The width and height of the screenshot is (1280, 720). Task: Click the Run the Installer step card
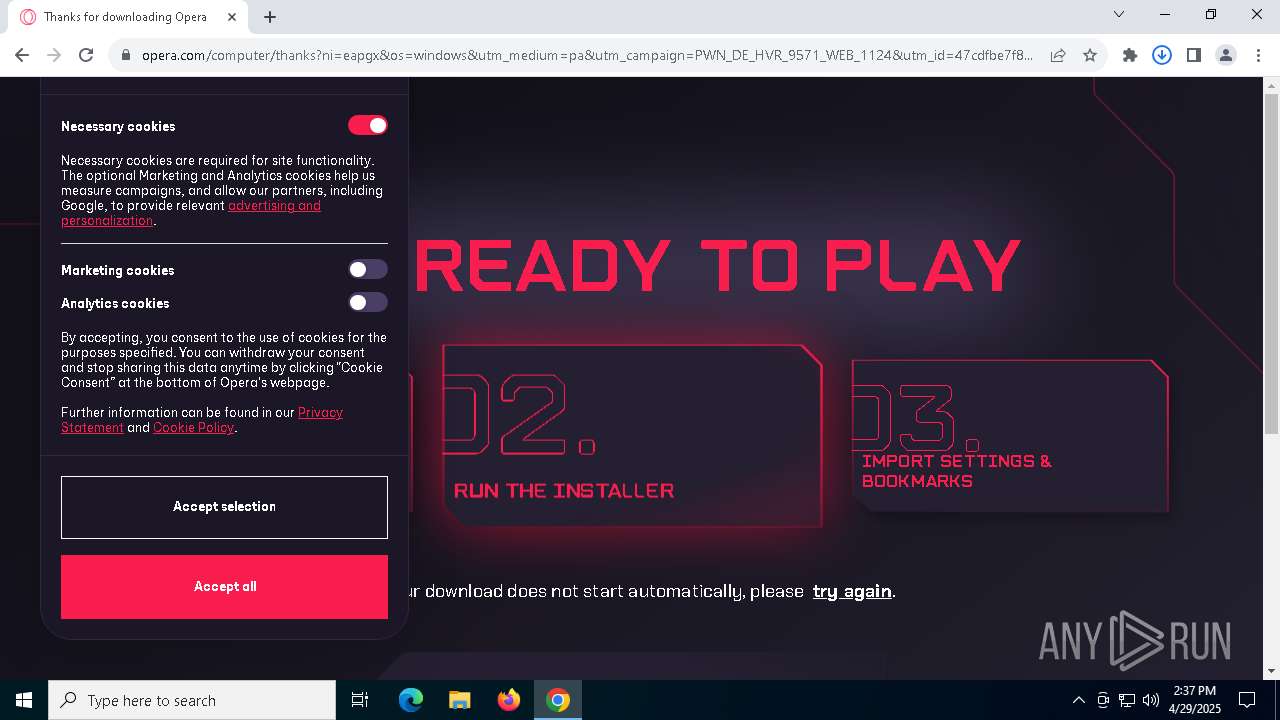632,436
